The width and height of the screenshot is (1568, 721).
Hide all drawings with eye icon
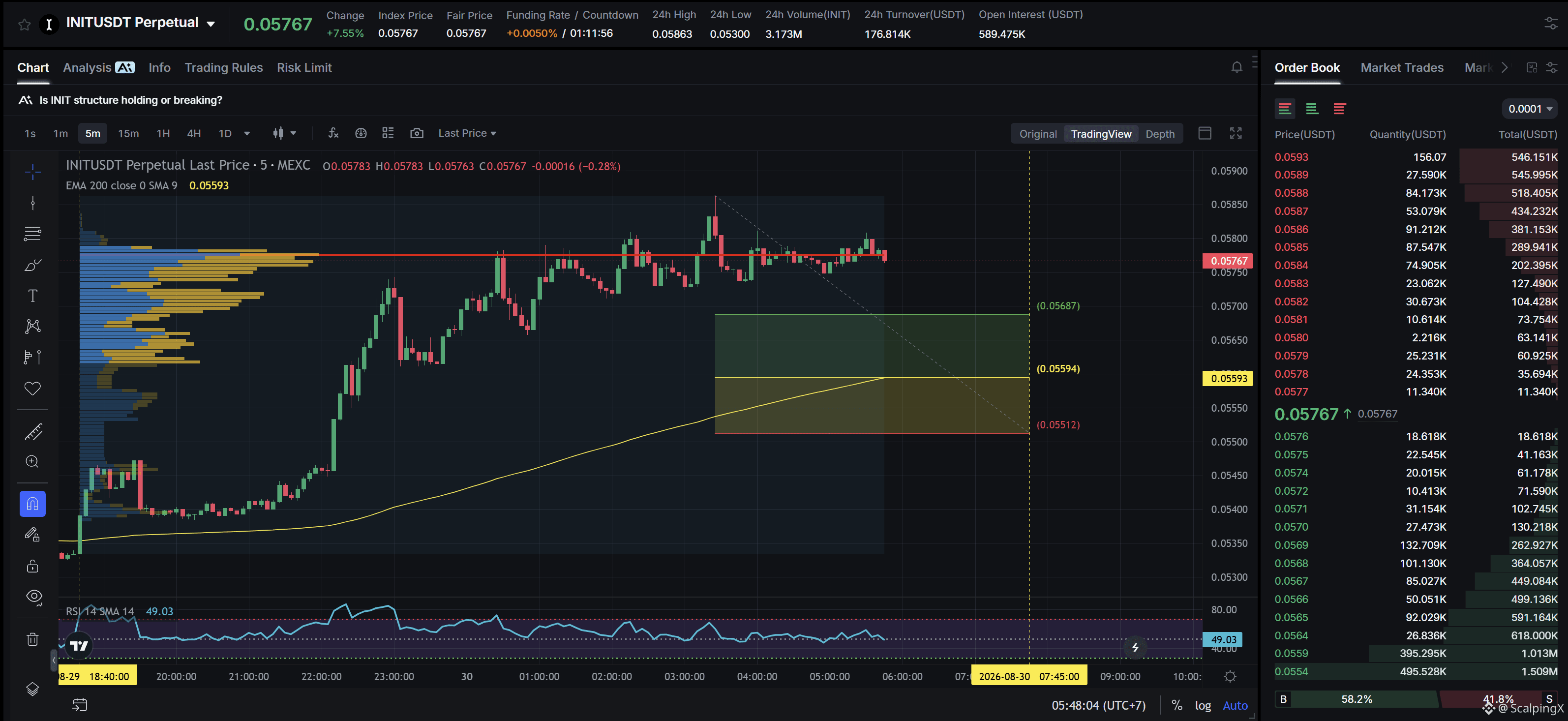[x=34, y=597]
